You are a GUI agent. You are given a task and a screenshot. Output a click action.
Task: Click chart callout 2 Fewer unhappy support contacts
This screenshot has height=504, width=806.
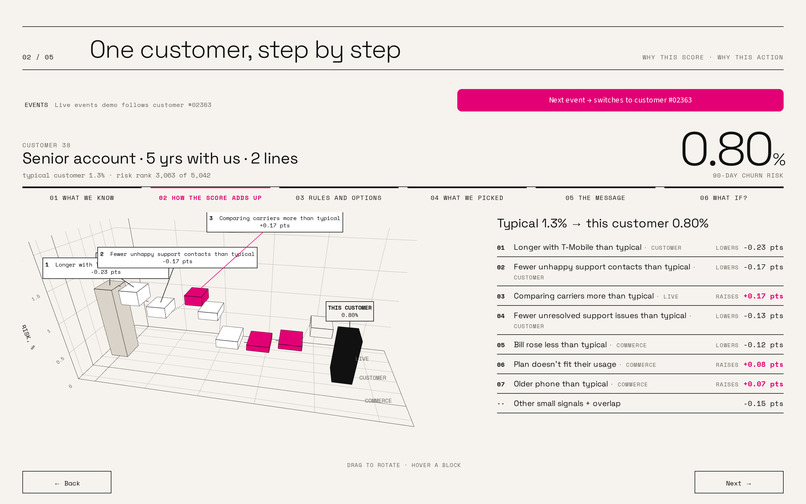pyautogui.click(x=177, y=257)
